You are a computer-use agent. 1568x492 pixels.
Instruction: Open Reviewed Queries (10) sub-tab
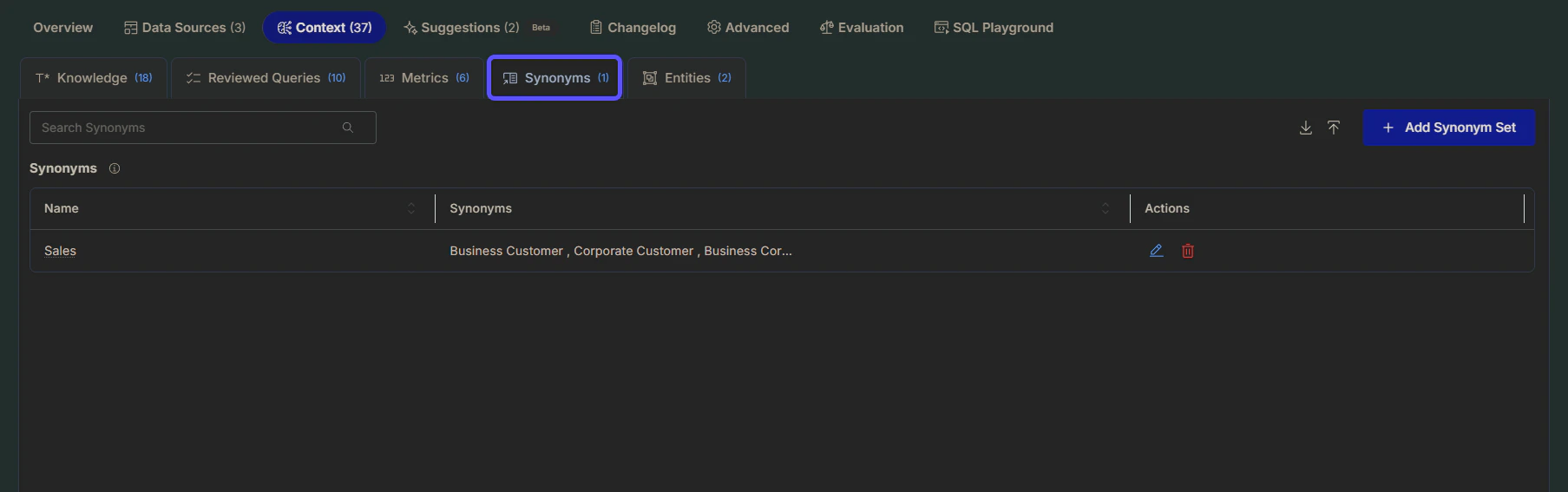click(x=266, y=78)
